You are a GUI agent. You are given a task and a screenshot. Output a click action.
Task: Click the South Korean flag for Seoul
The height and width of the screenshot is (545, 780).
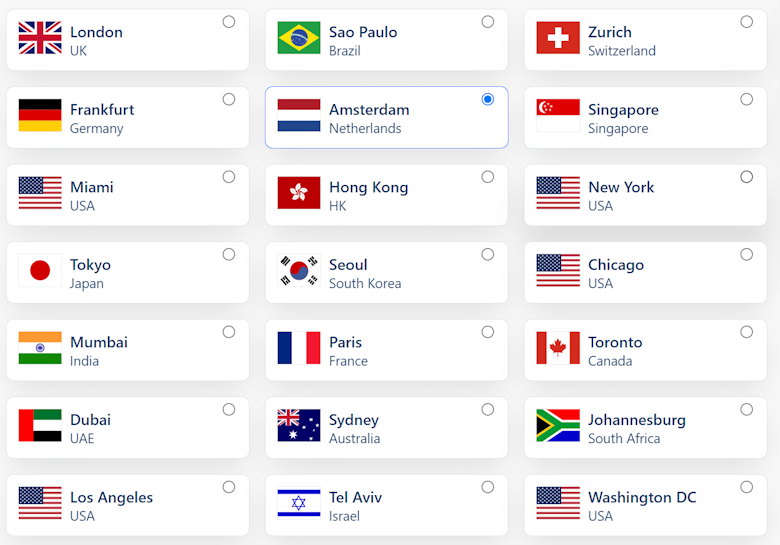pos(299,271)
